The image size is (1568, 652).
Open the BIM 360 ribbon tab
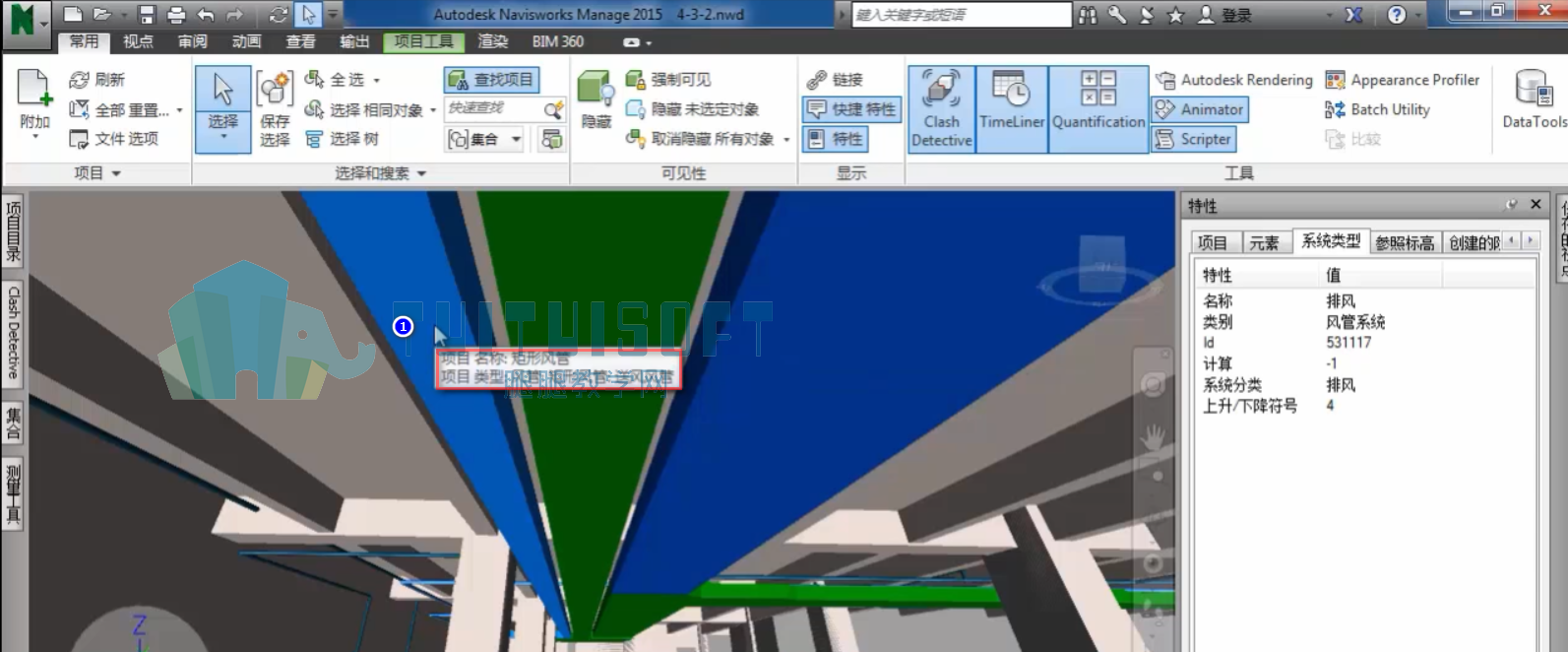[558, 41]
